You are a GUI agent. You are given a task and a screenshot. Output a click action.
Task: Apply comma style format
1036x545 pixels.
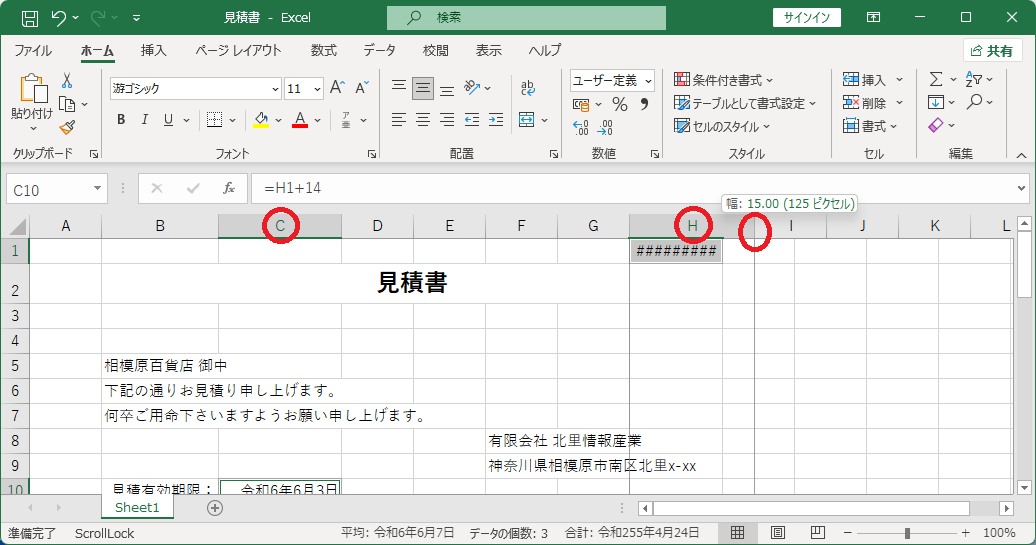coord(644,104)
